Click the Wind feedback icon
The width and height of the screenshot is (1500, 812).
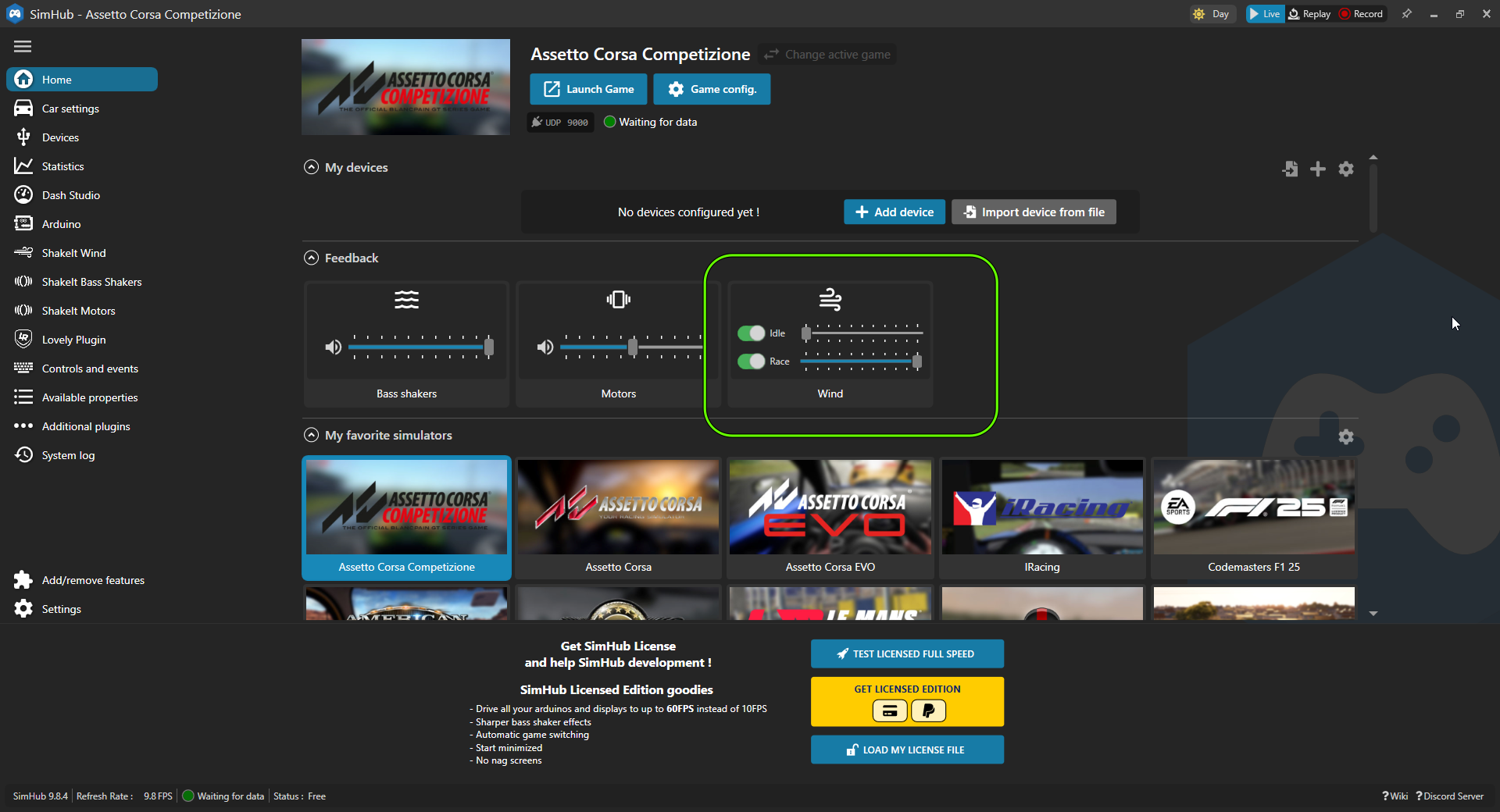click(830, 299)
